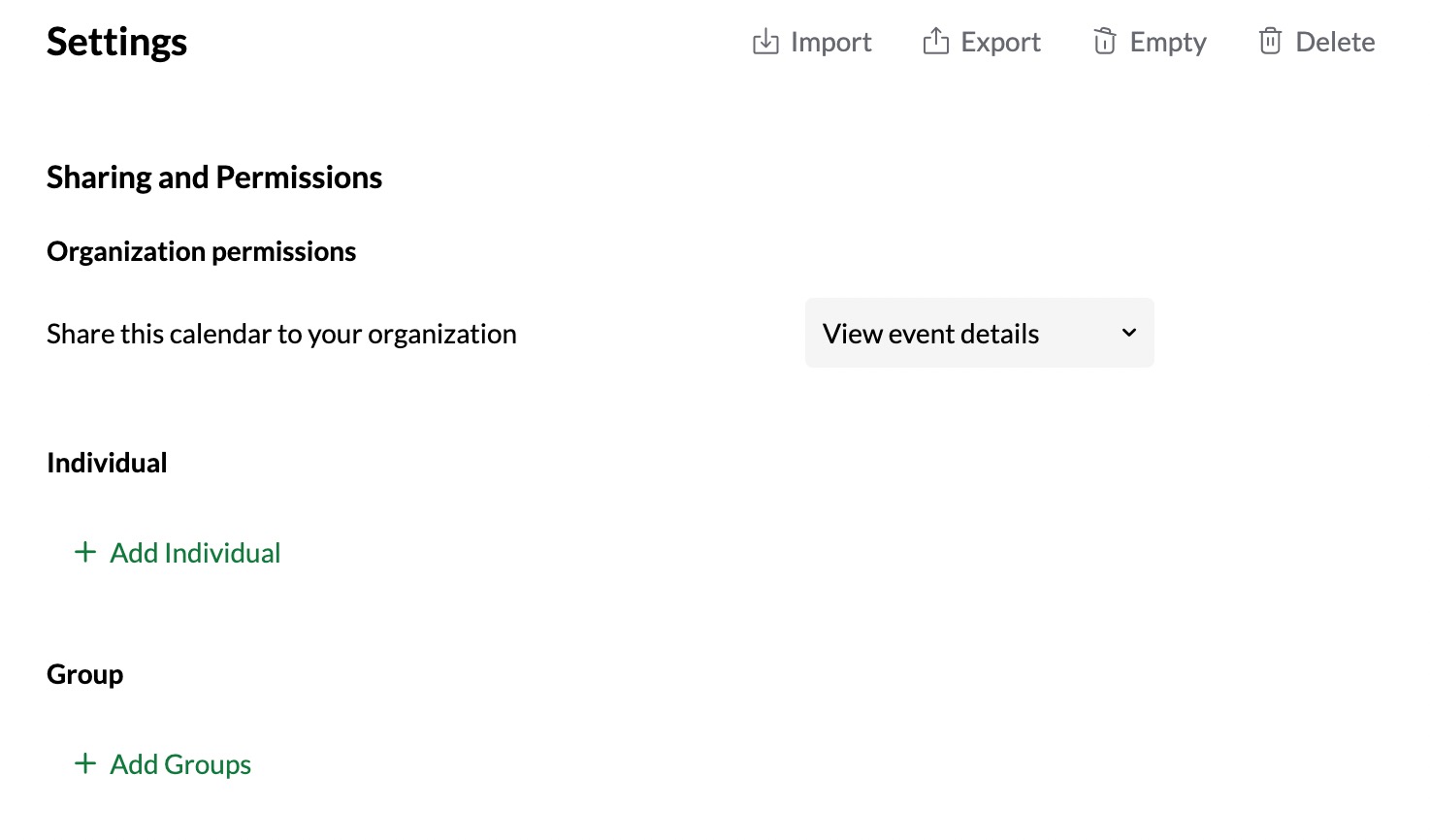1430x840 pixels.
Task: Click the Export upload icon
Action: [935, 42]
